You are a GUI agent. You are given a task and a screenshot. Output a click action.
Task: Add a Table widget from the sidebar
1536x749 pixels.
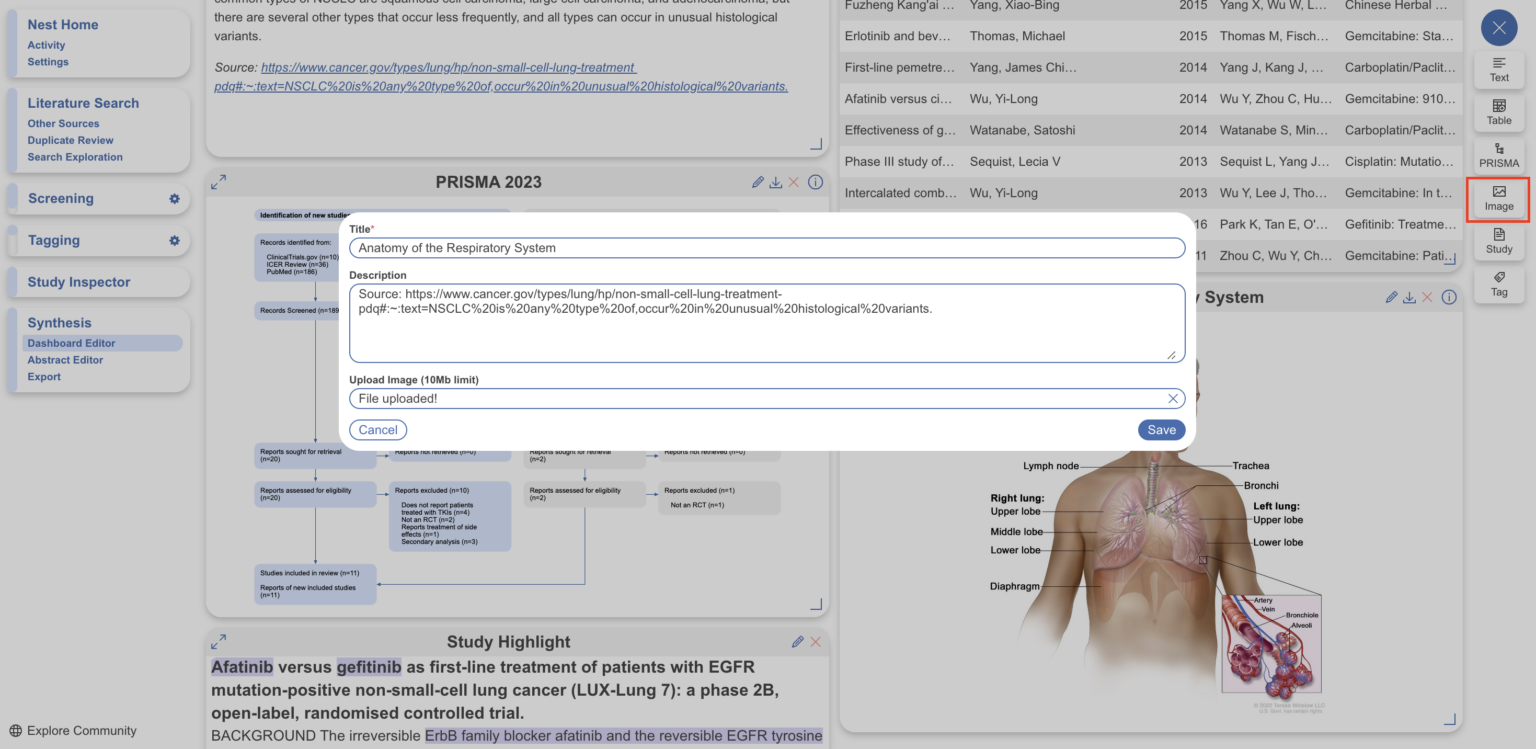coord(1498,111)
